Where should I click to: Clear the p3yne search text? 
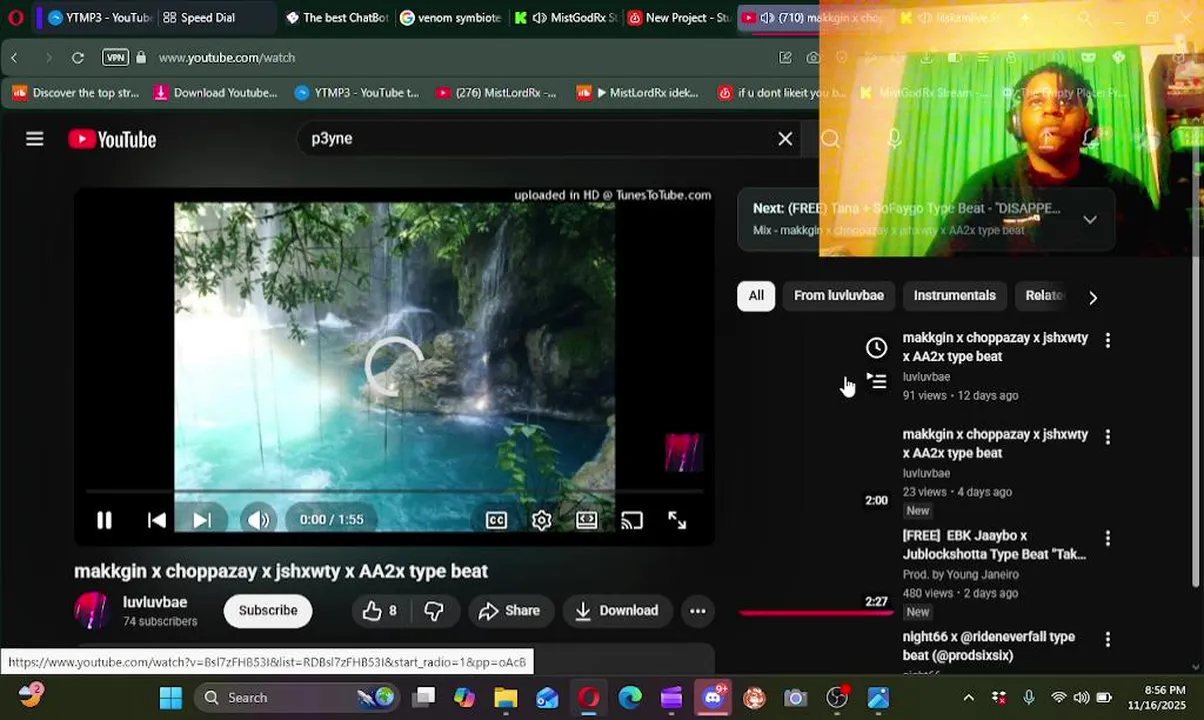(x=785, y=139)
